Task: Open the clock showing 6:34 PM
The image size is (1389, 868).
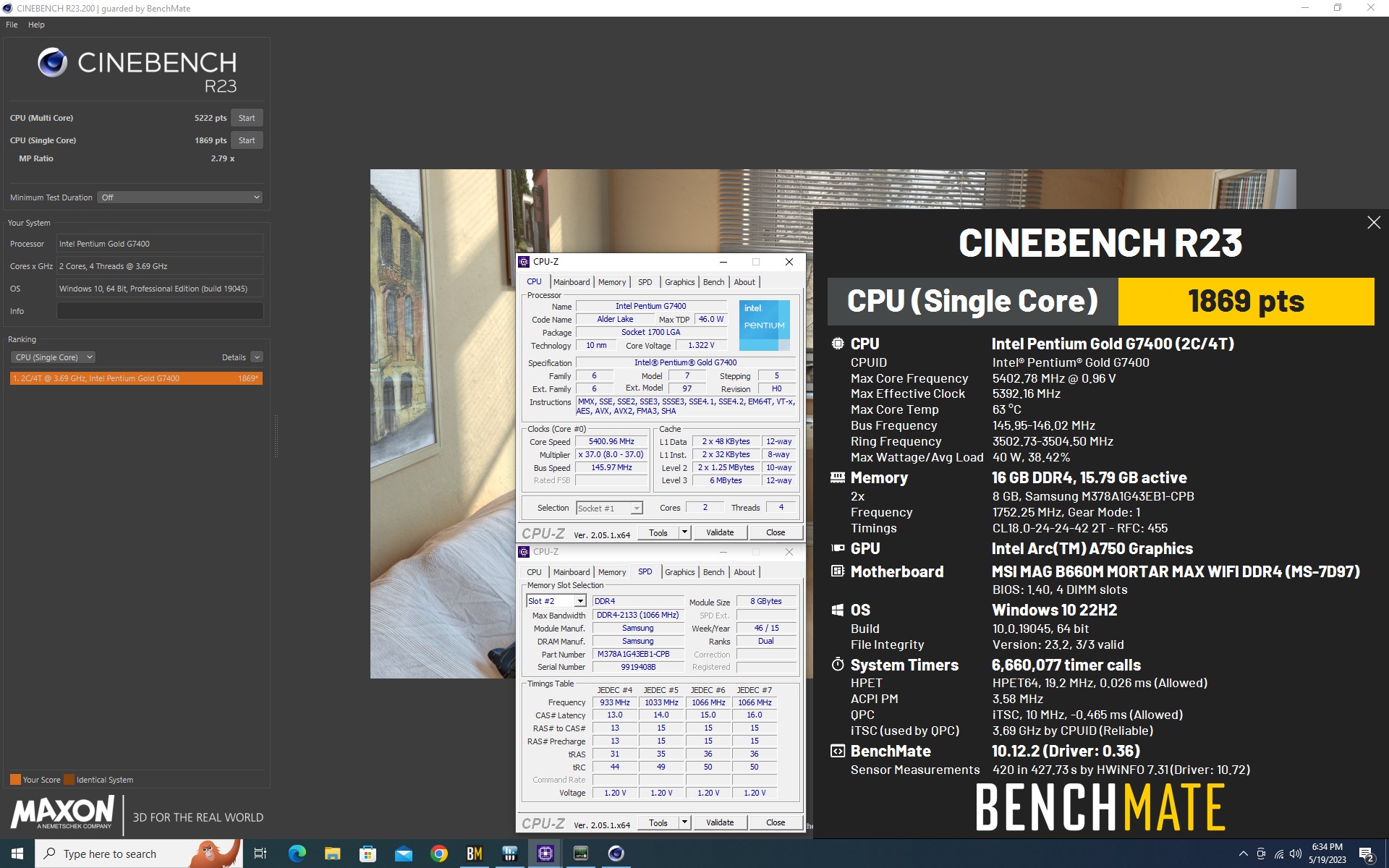Action: coord(1327,854)
